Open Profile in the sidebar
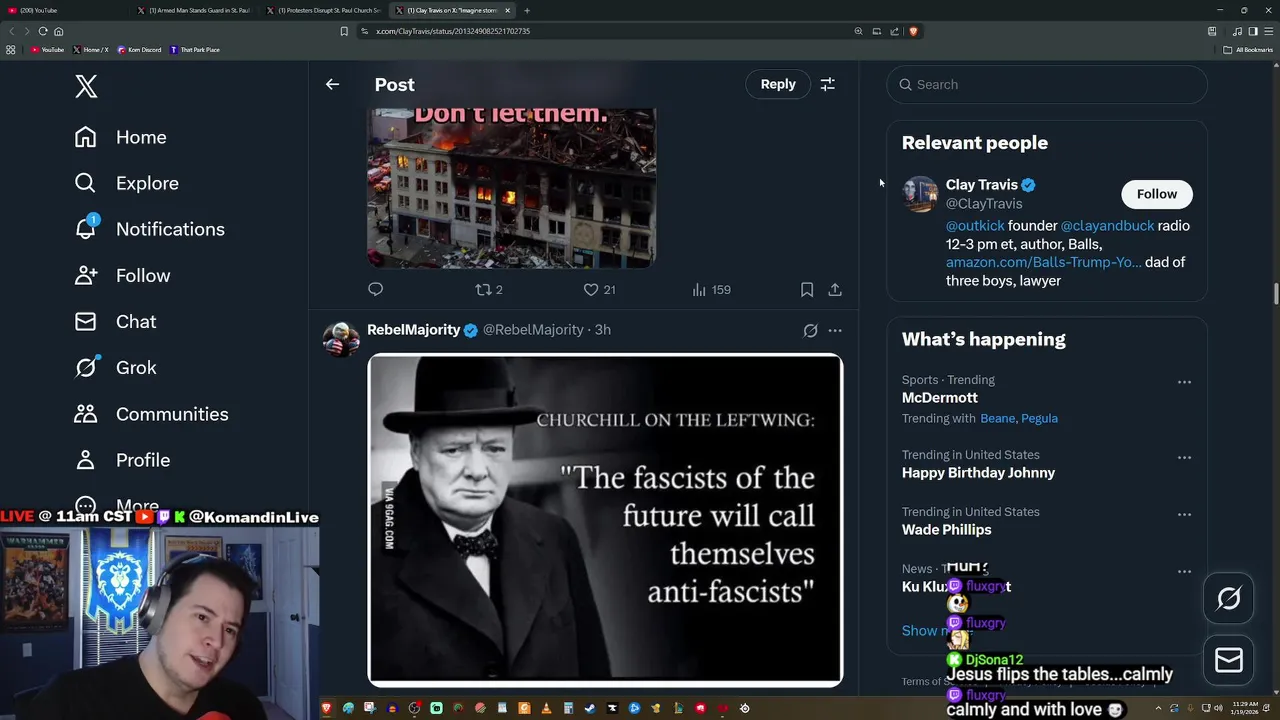The width and height of the screenshot is (1280, 720). click(122, 460)
